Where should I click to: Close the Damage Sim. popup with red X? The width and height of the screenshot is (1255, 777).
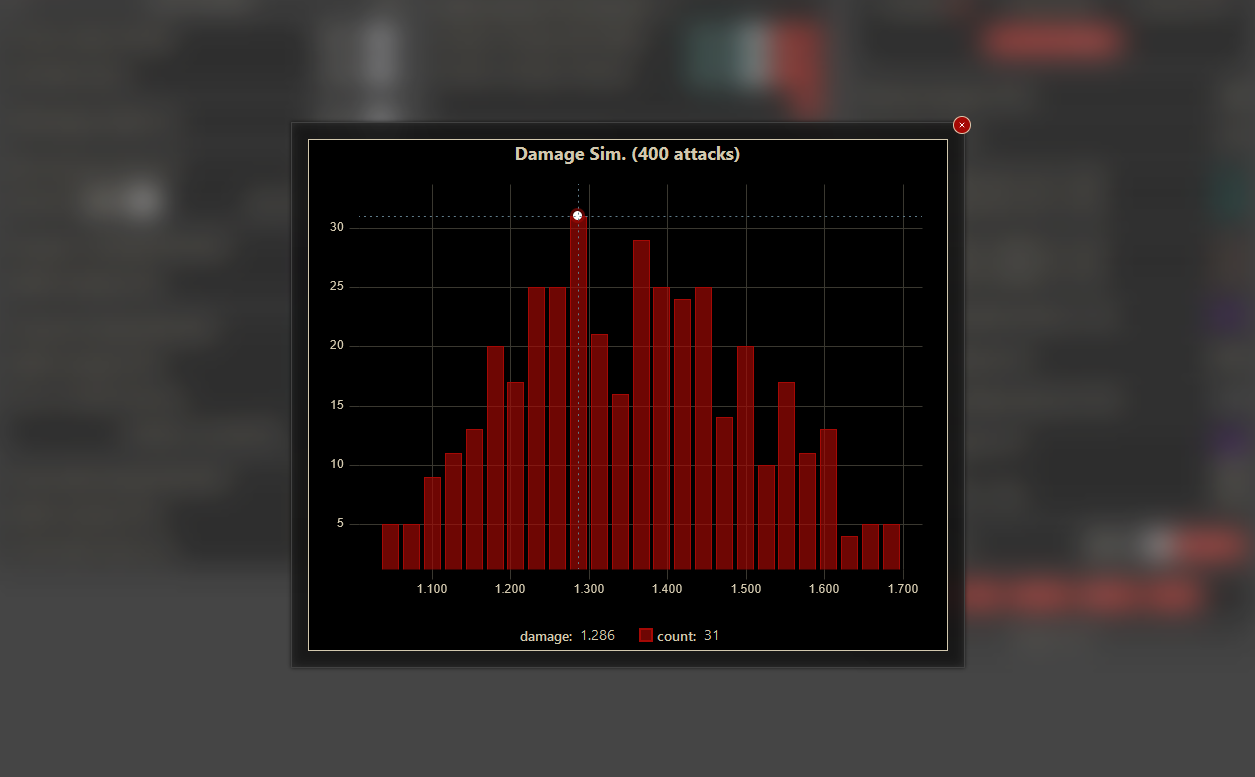point(962,125)
